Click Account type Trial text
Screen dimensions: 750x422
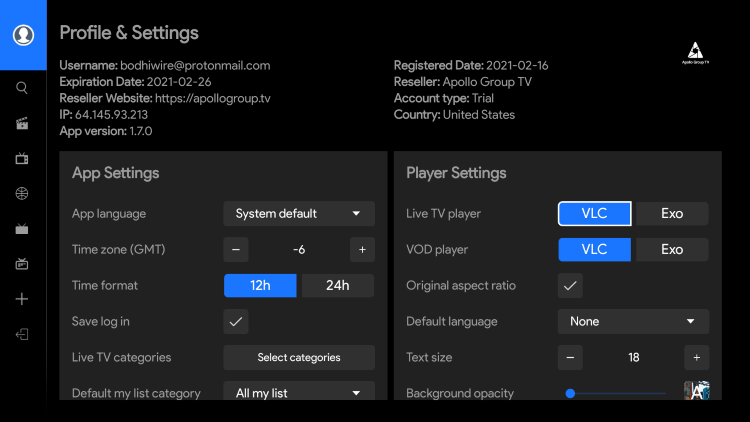click(444, 98)
